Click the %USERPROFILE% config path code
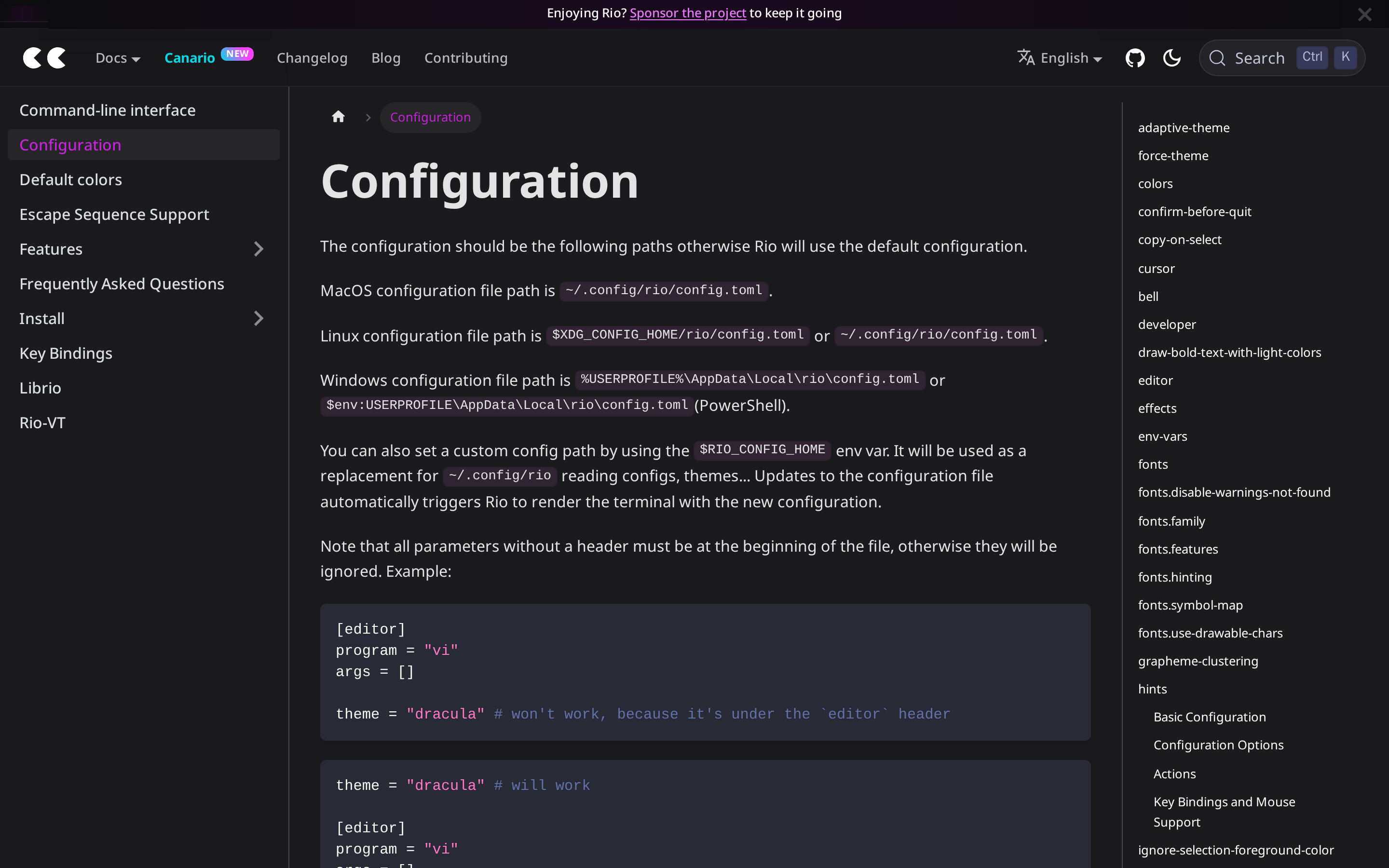Image resolution: width=1389 pixels, height=868 pixels. click(749, 379)
